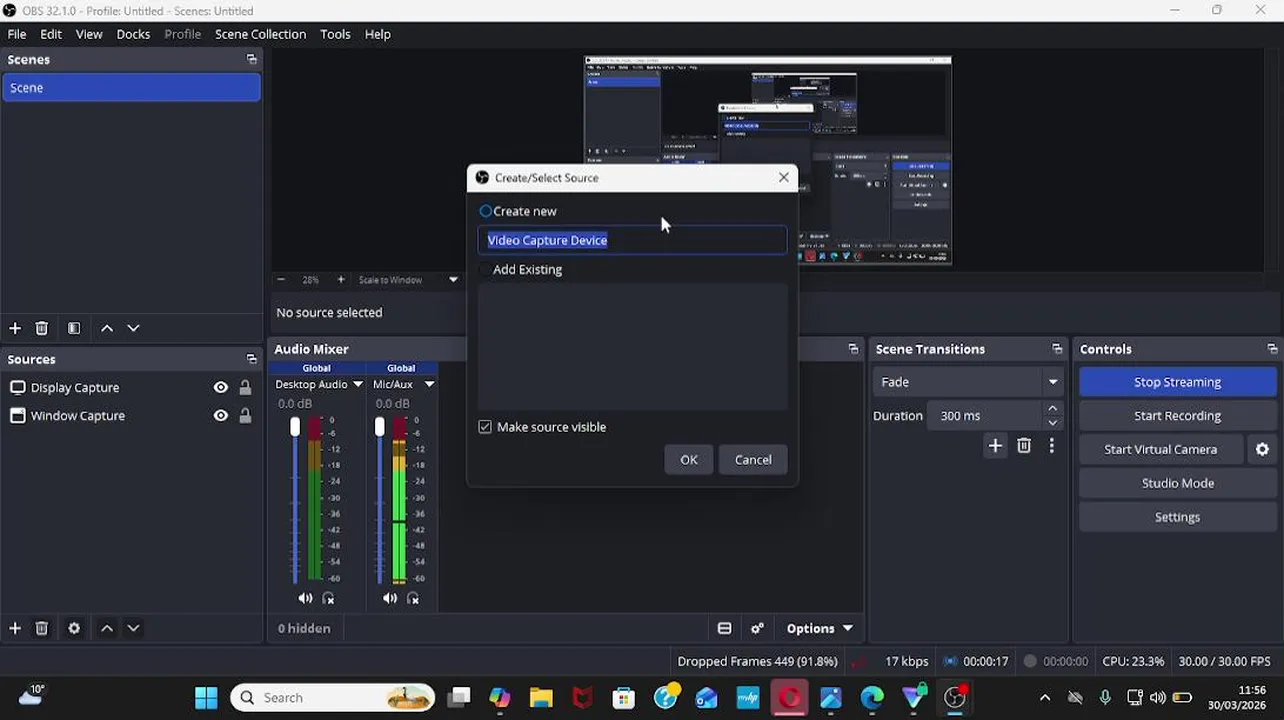Open scene filters icon in the Scenes toolbar
1284x720 pixels.
(x=74, y=328)
